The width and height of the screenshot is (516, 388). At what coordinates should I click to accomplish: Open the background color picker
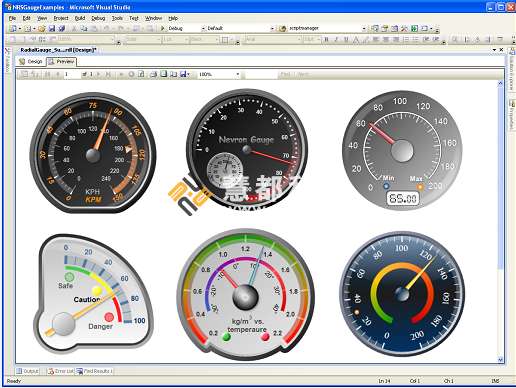(366, 39)
